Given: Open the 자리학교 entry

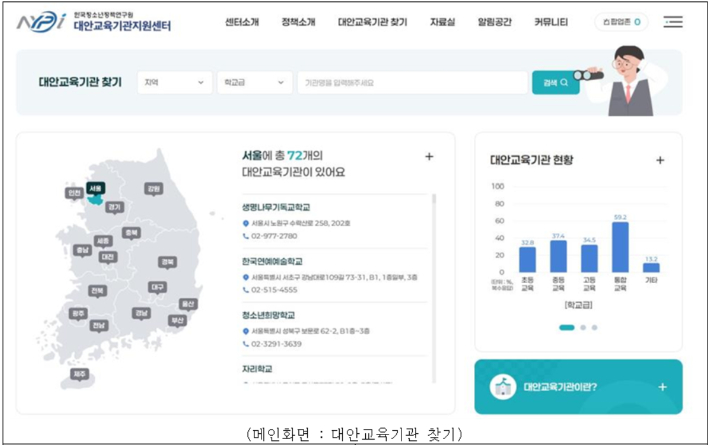Looking at the screenshot, I should click(x=257, y=369).
